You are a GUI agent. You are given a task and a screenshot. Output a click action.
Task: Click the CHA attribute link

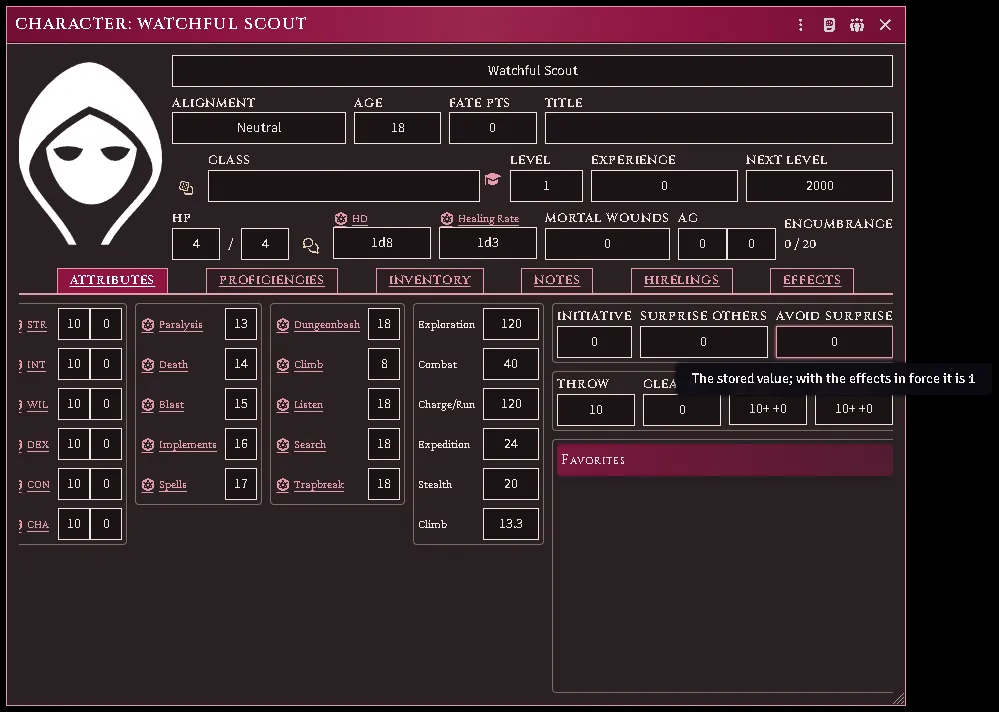pos(38,525)
